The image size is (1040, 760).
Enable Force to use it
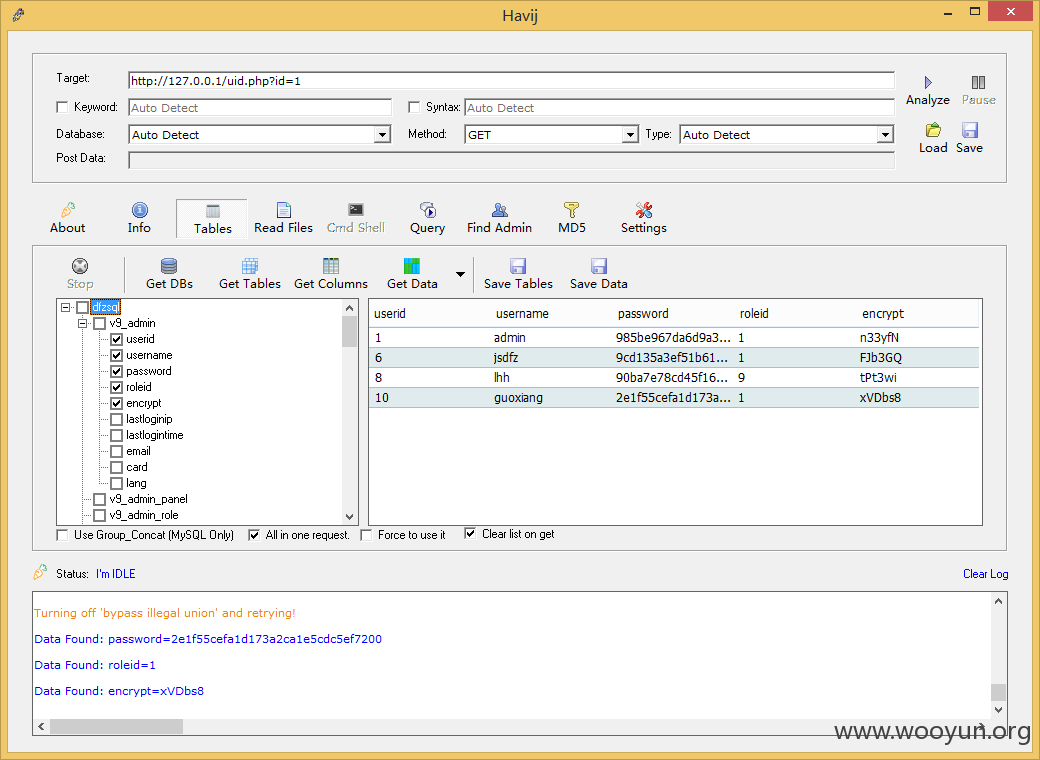click(366, 535)
